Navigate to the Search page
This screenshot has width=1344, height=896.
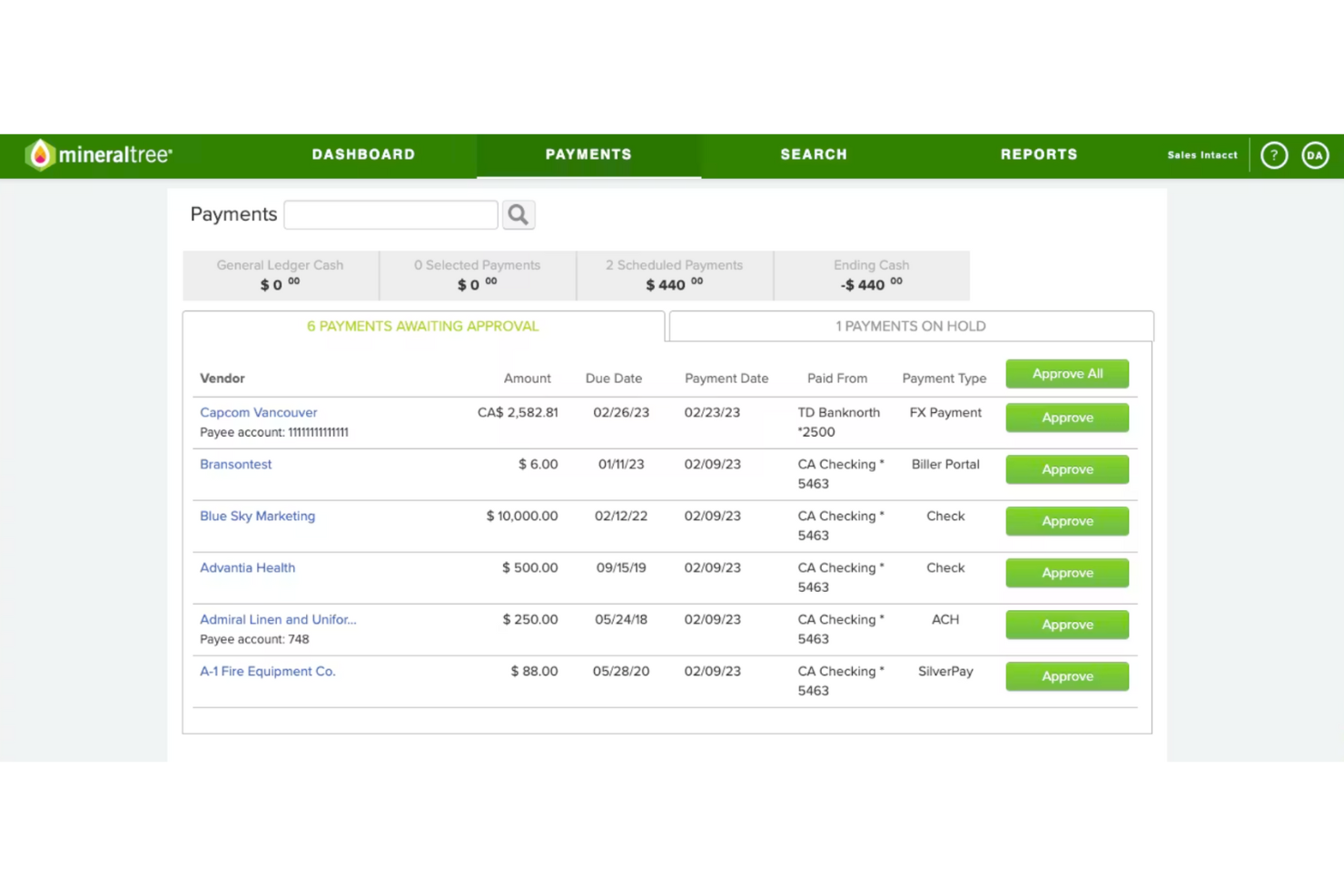tap(813, 155)
